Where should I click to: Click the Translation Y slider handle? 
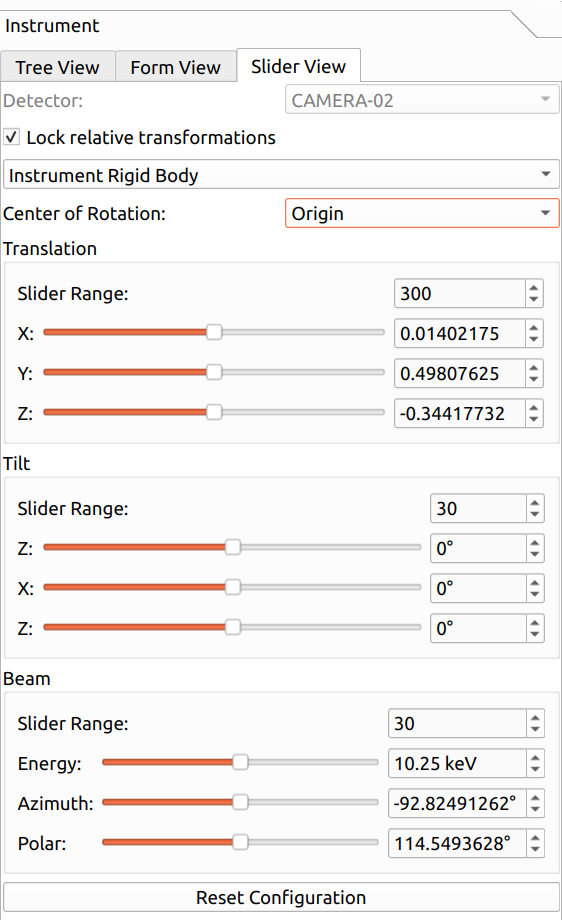214,372
